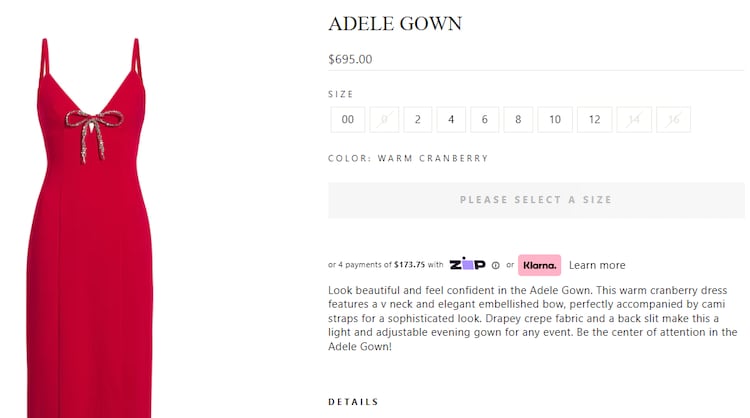Image resolution: width=750 pixels, height=418 pixels.
Task: Expand the Details section
Action: click(x=353, y=402)
